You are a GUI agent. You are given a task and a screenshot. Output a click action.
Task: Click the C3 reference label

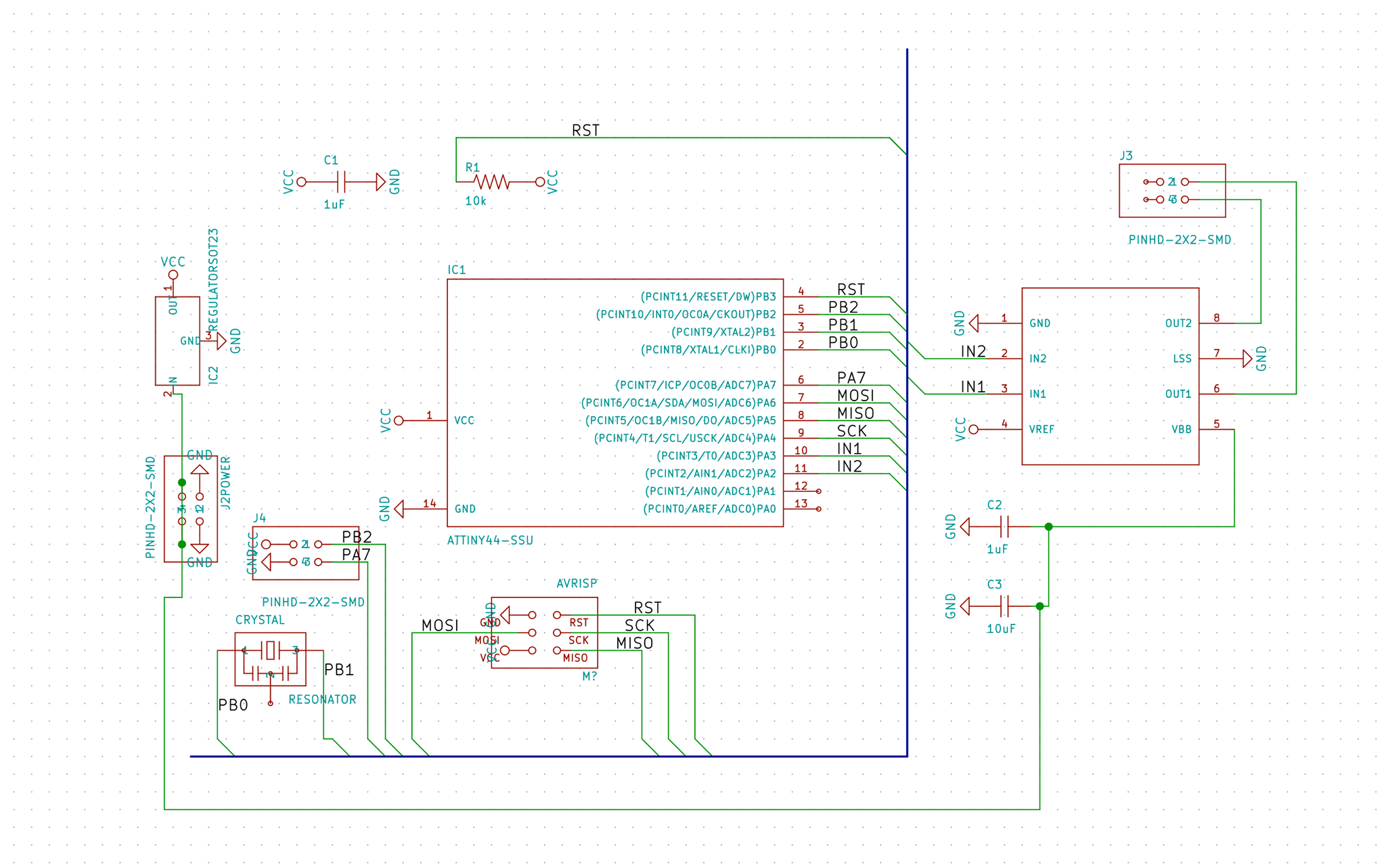994,585
